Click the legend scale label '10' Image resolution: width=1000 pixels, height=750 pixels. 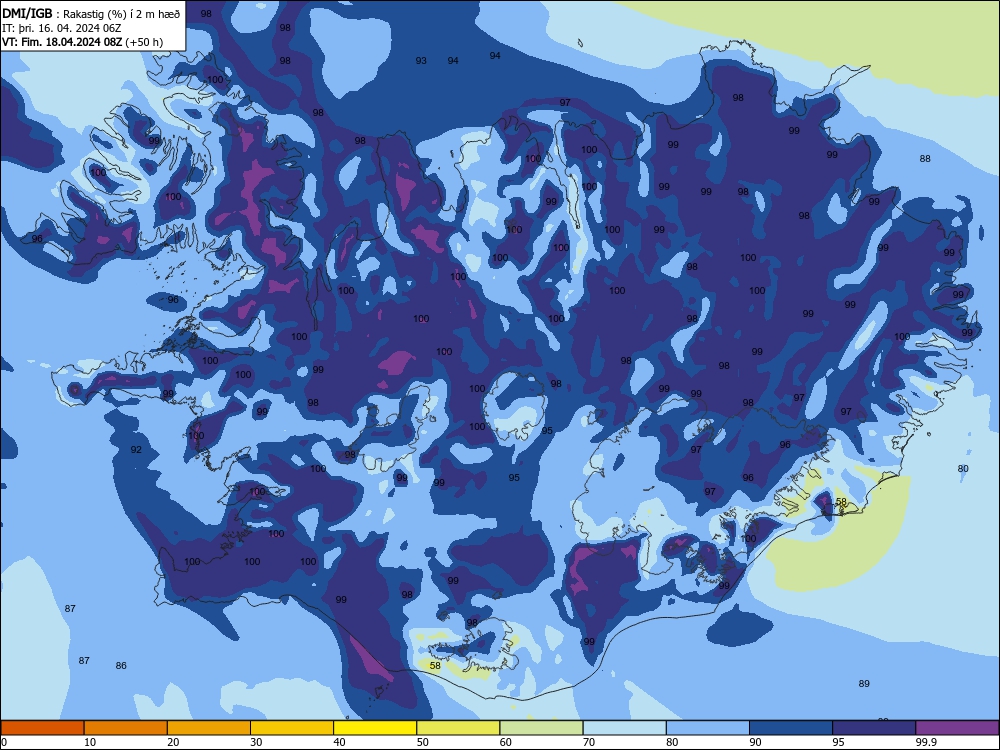coord(90,742)
